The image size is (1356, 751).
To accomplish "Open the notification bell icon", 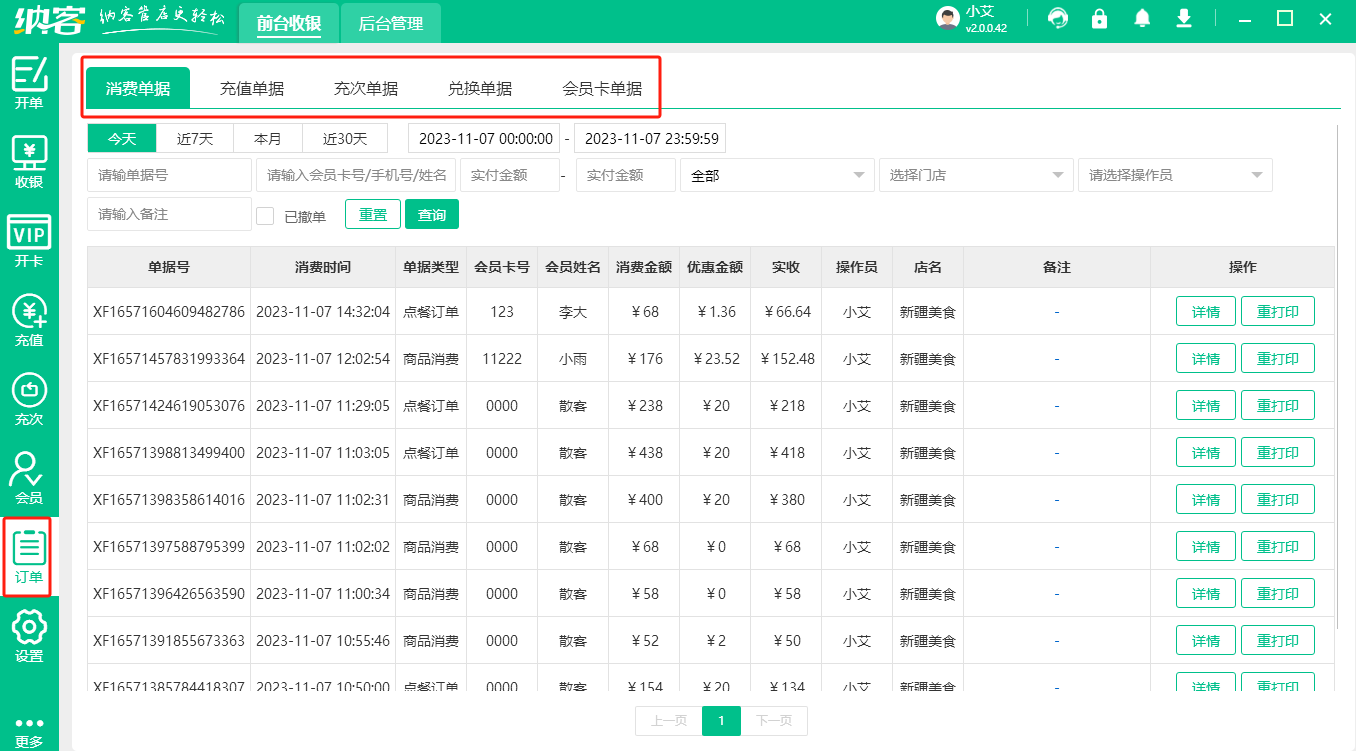I will point(1141,18).
